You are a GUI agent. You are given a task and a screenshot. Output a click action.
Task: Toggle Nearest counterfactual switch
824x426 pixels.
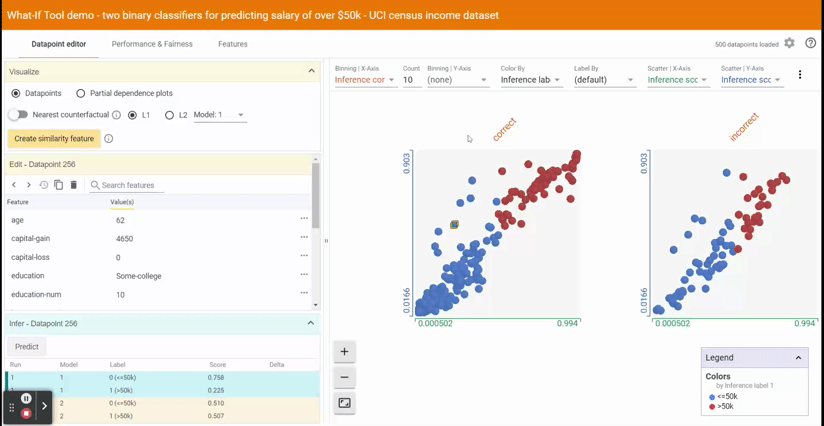coord(18,115)
